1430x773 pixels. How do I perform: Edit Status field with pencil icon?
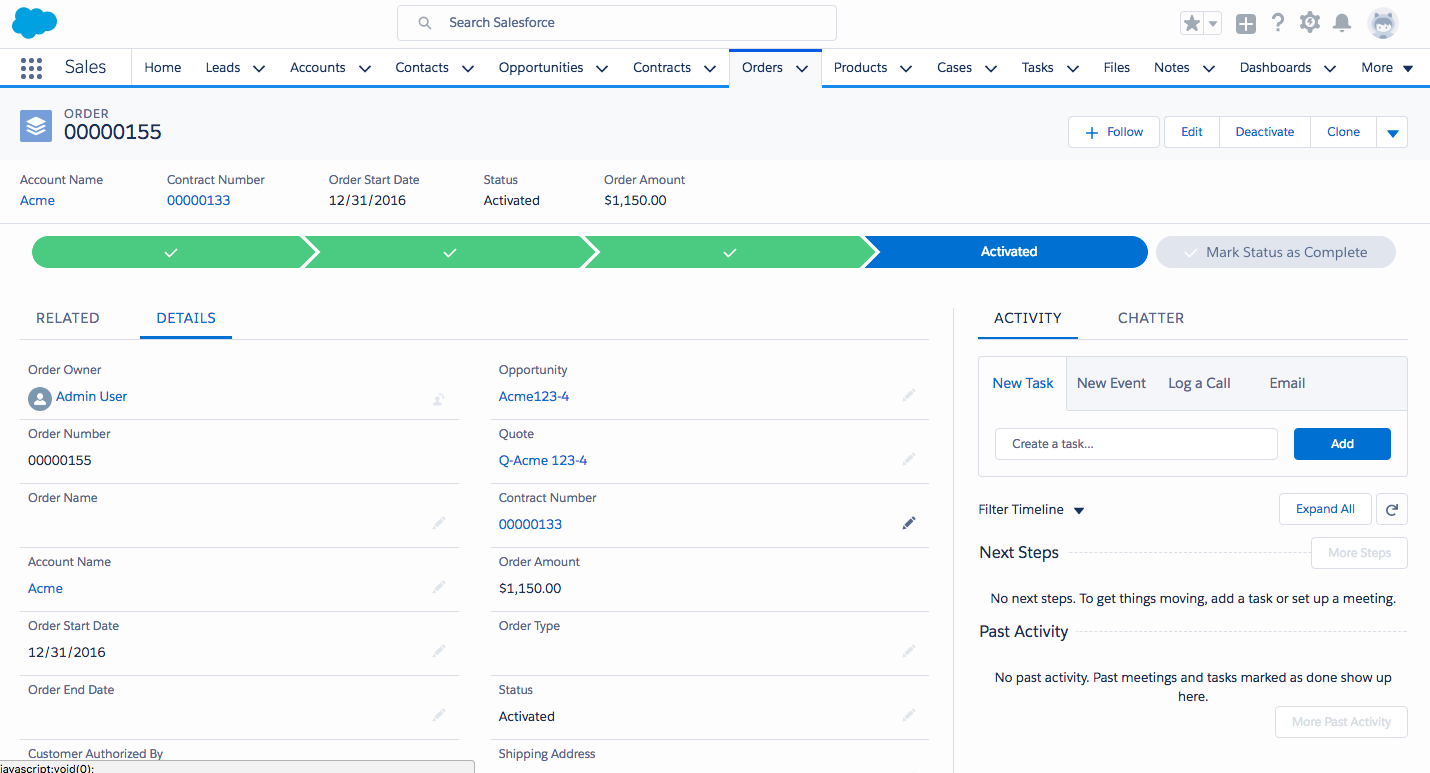[909, 715]
